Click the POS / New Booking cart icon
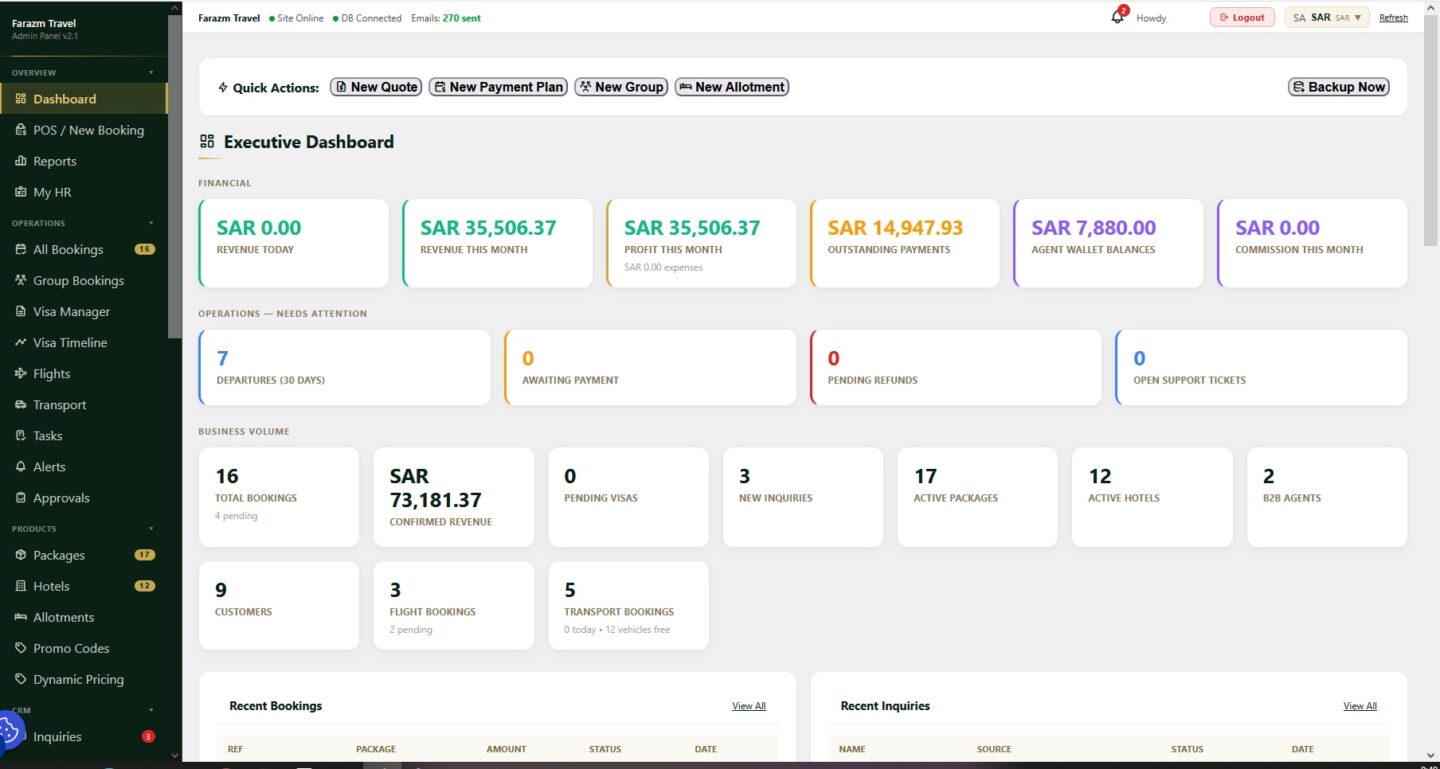 21,130
